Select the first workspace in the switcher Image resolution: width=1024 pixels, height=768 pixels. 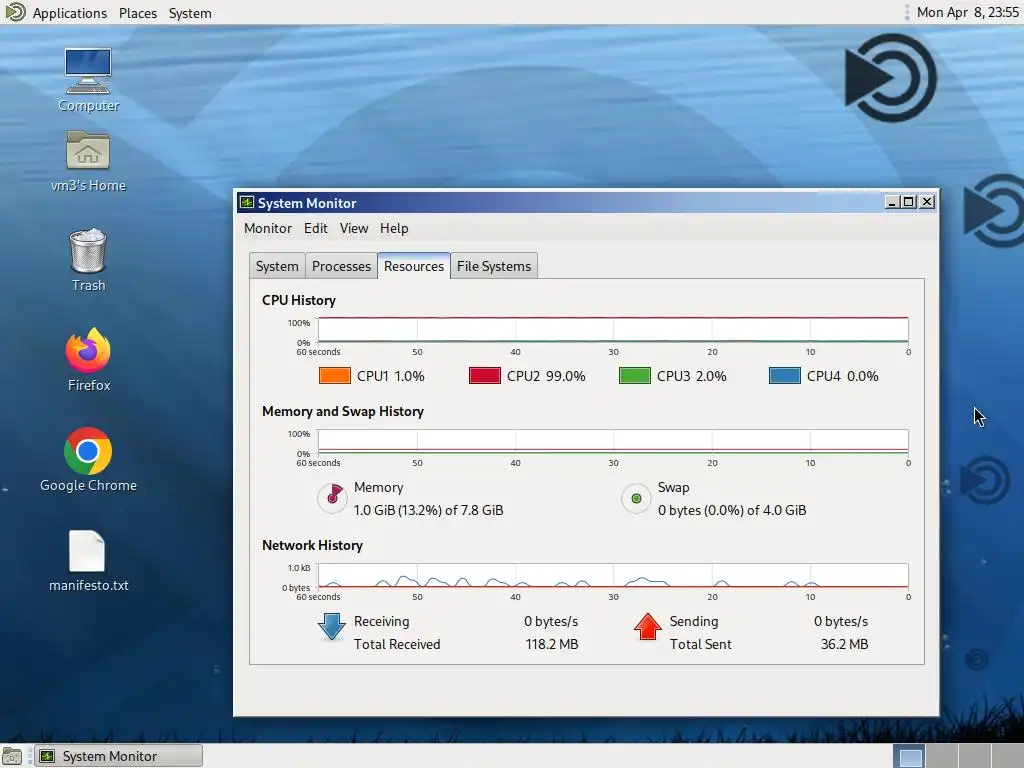click(x=909, y=756)
